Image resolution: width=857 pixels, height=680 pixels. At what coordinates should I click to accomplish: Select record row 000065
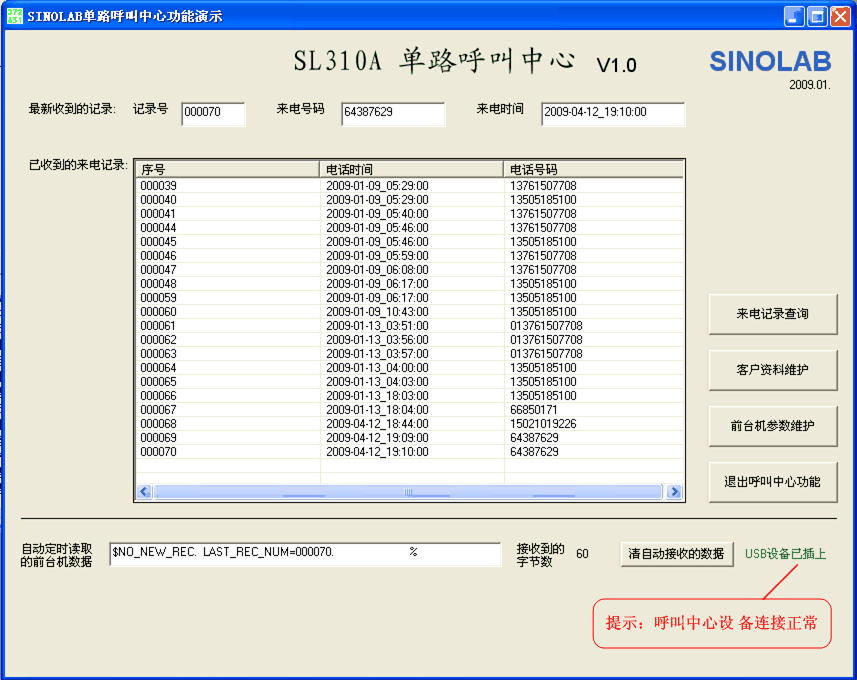(x=409, y=382)
